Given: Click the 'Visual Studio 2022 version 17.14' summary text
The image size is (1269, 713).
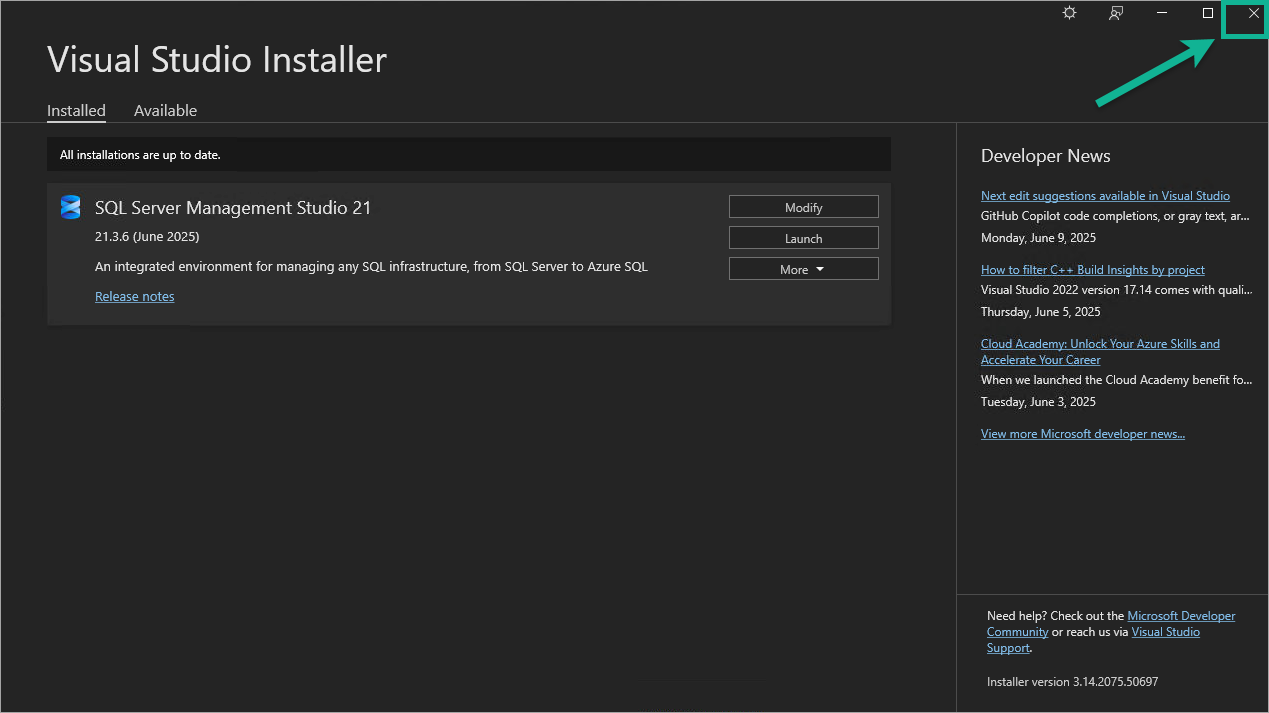Looking at the screenshot, I should 1116,290.
